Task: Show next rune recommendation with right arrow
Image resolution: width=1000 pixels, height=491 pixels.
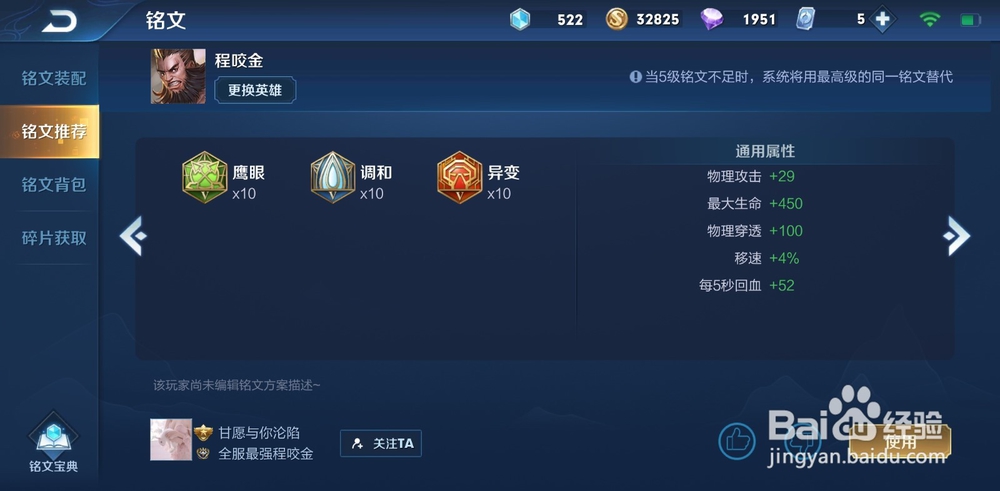Action: [957, 236]
